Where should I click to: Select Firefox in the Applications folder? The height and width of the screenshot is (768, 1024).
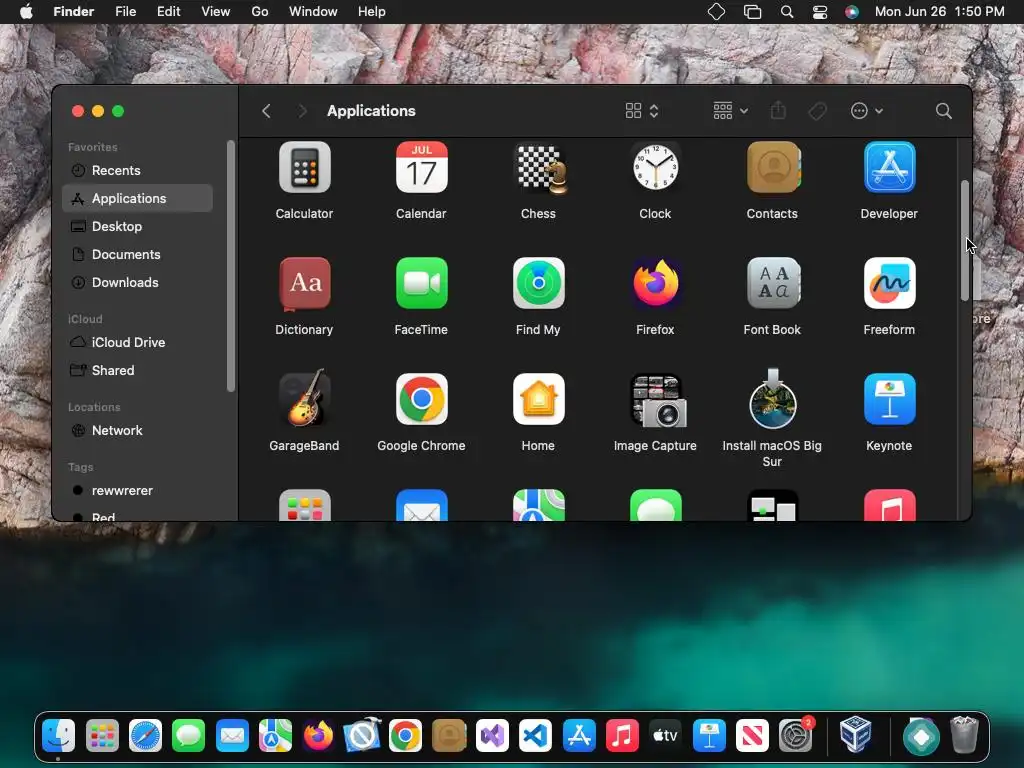click(x=655, y=283)
